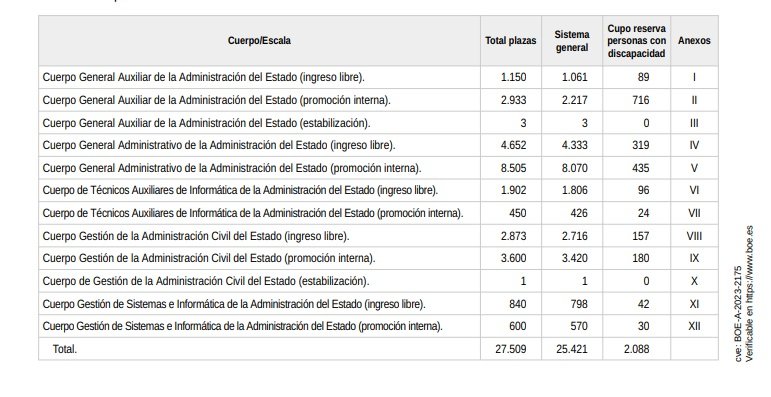Click the Sistema general column header

(571, 41)
